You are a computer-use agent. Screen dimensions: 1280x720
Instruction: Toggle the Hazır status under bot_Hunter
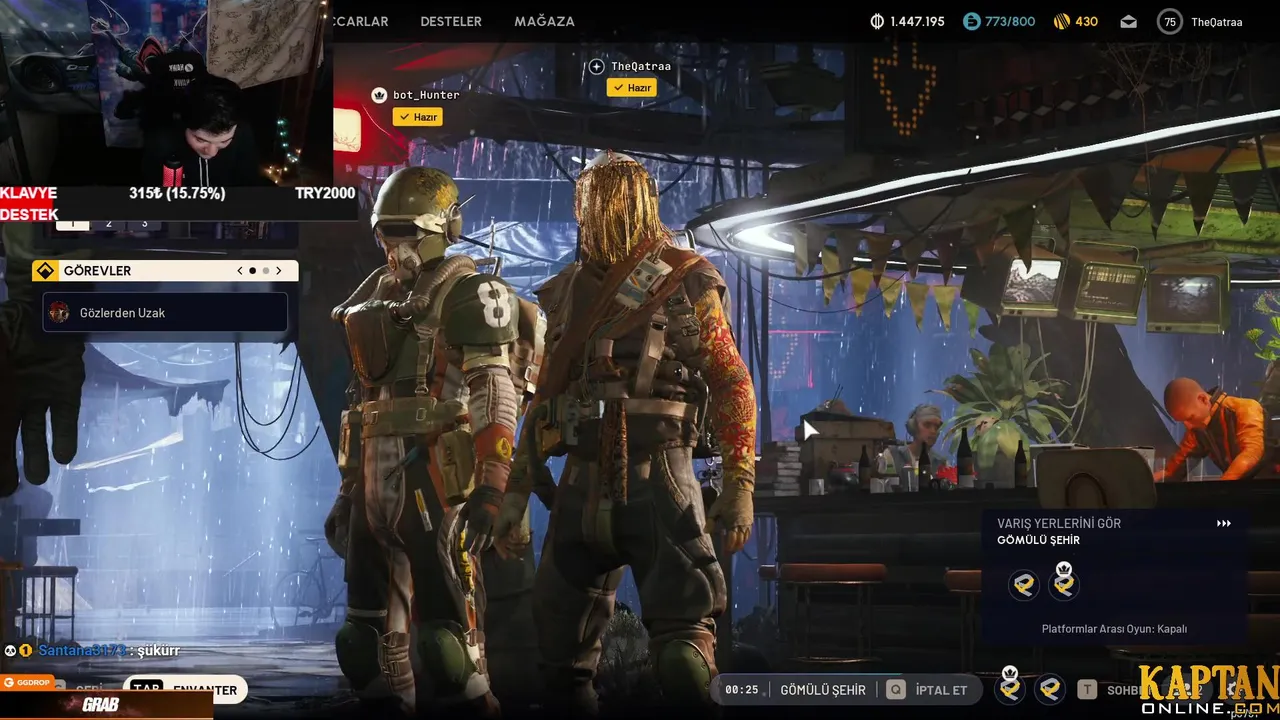pyautogui.click(x=417, y=117)
